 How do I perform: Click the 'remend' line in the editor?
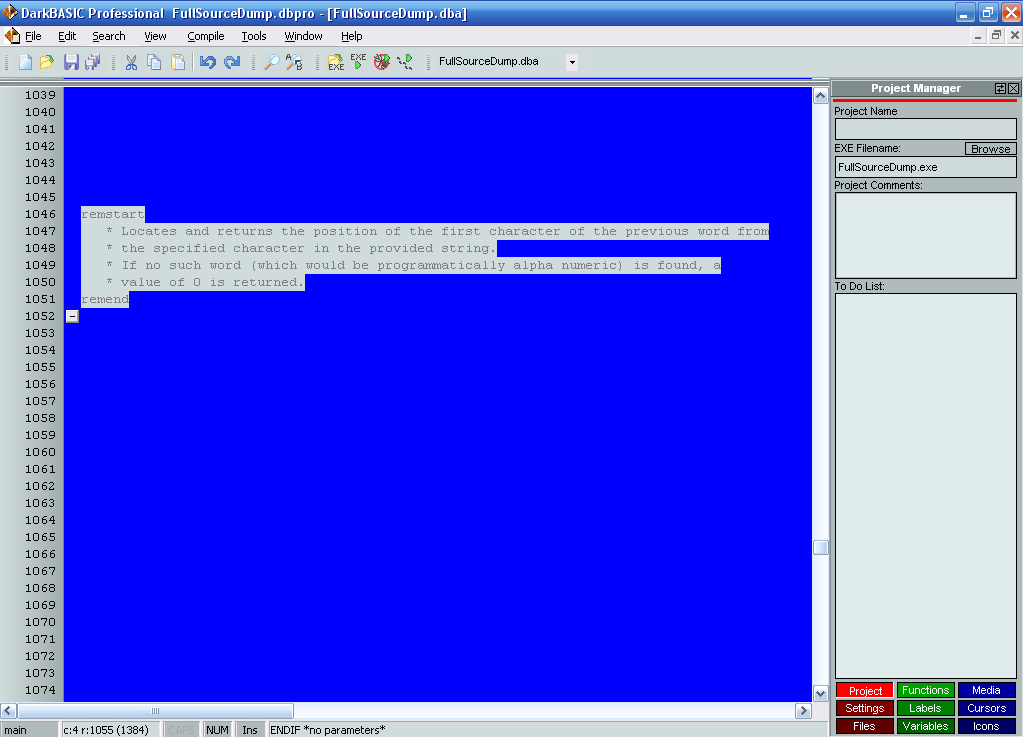coord(105,299)
